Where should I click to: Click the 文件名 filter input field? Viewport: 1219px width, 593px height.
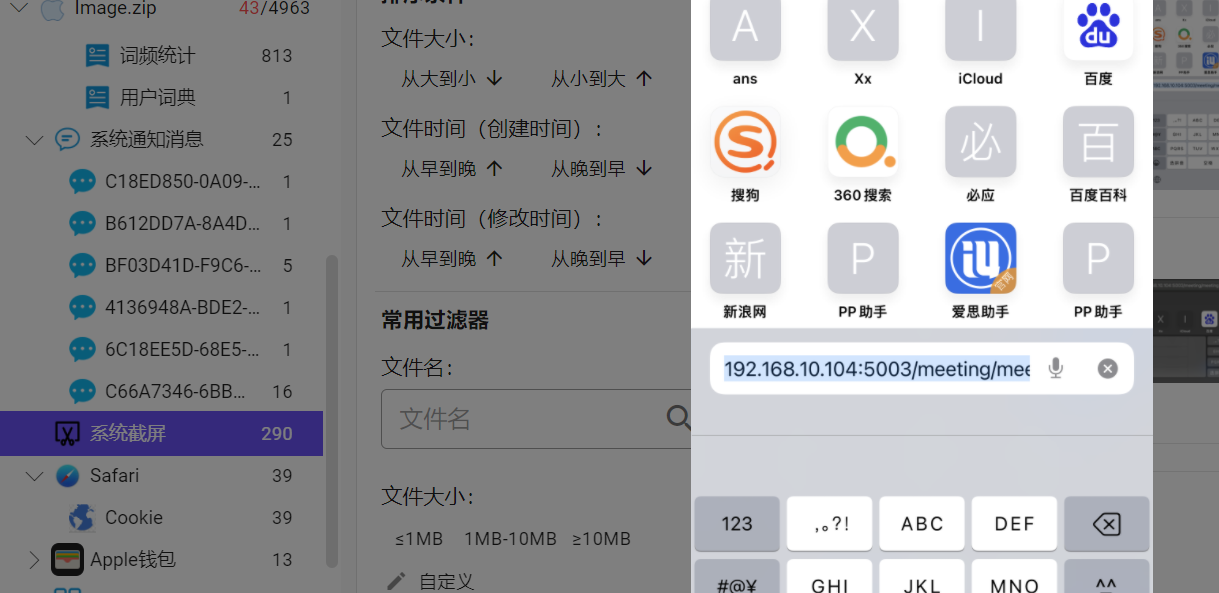[535, 419]
